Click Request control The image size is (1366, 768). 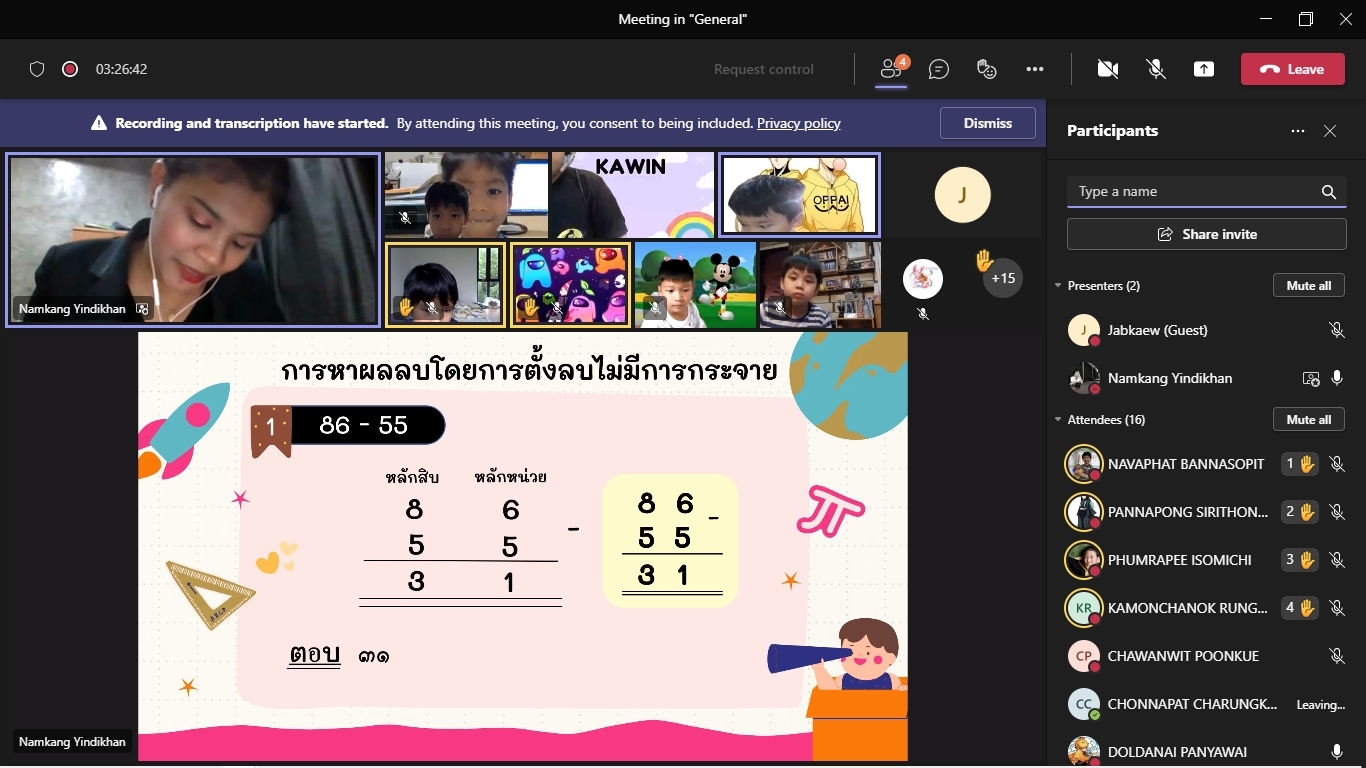[x=764, y=69]
